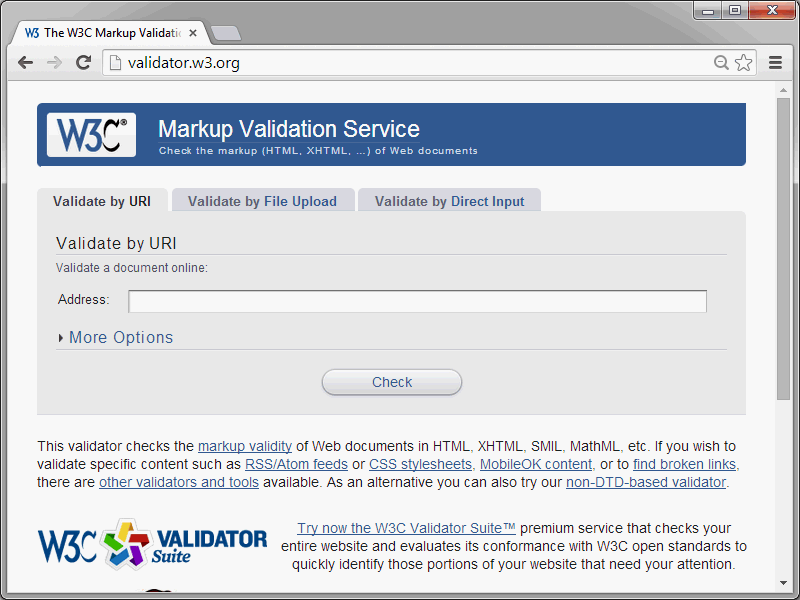Open the Chrome menu (three bars)
Screen dimensions: 800x600
[x=776, y=63]
